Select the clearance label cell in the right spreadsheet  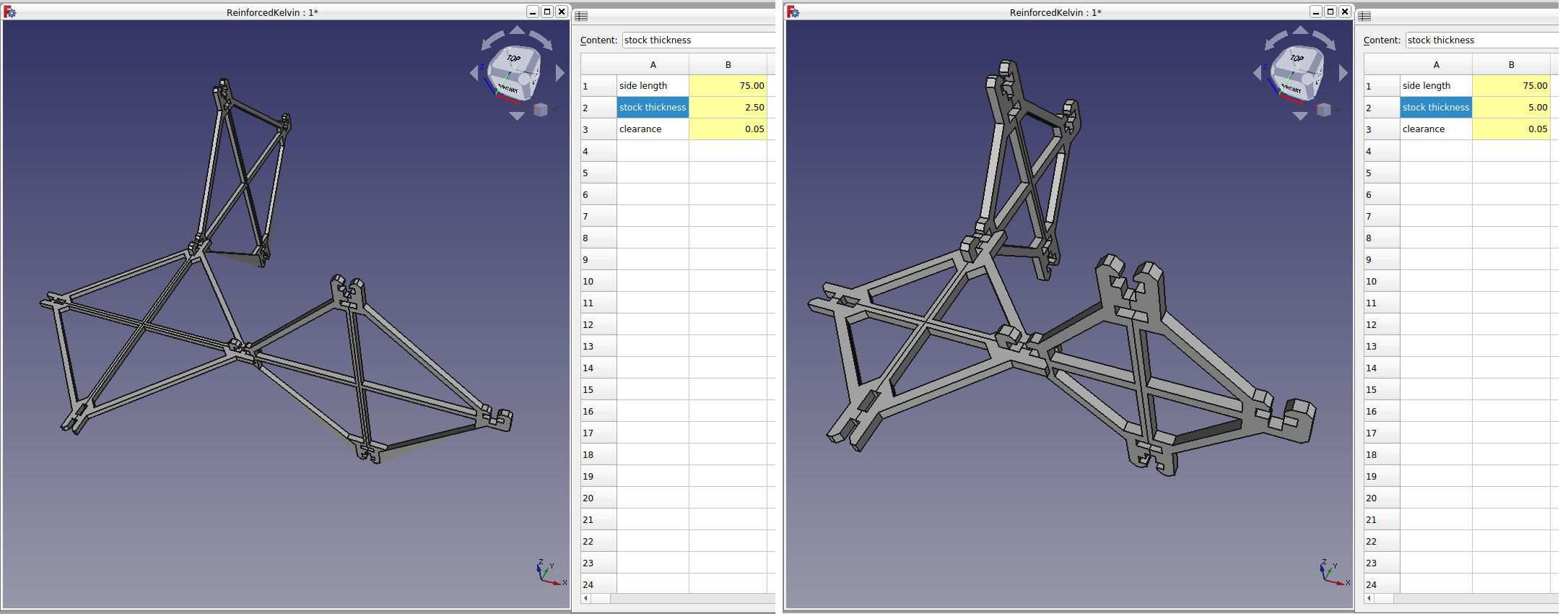(x=1435, y=129)
